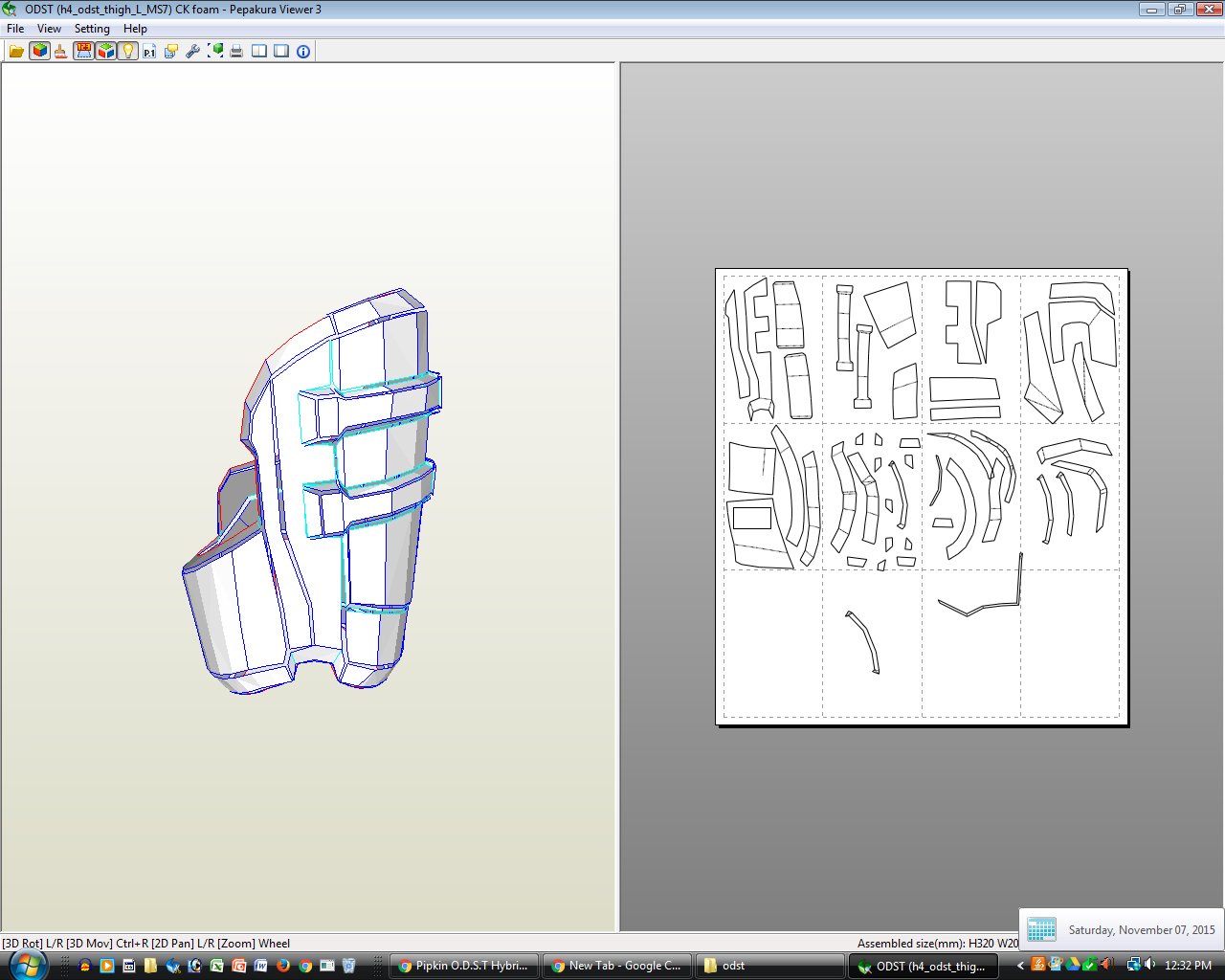This screenshot has height=980, width=1225.
Task: Open the Setting menu
Action: pyautogui.click(x=92, y=29)
